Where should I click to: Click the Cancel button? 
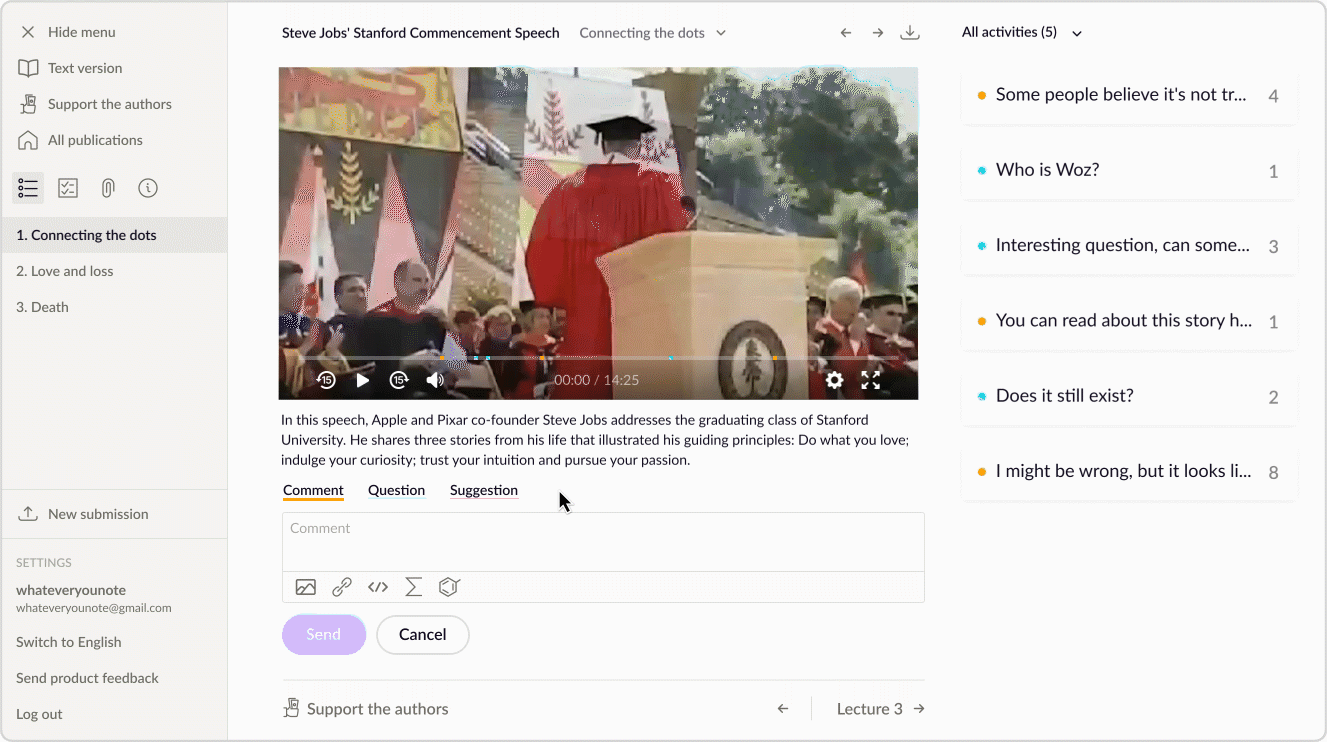pos(422,634)
